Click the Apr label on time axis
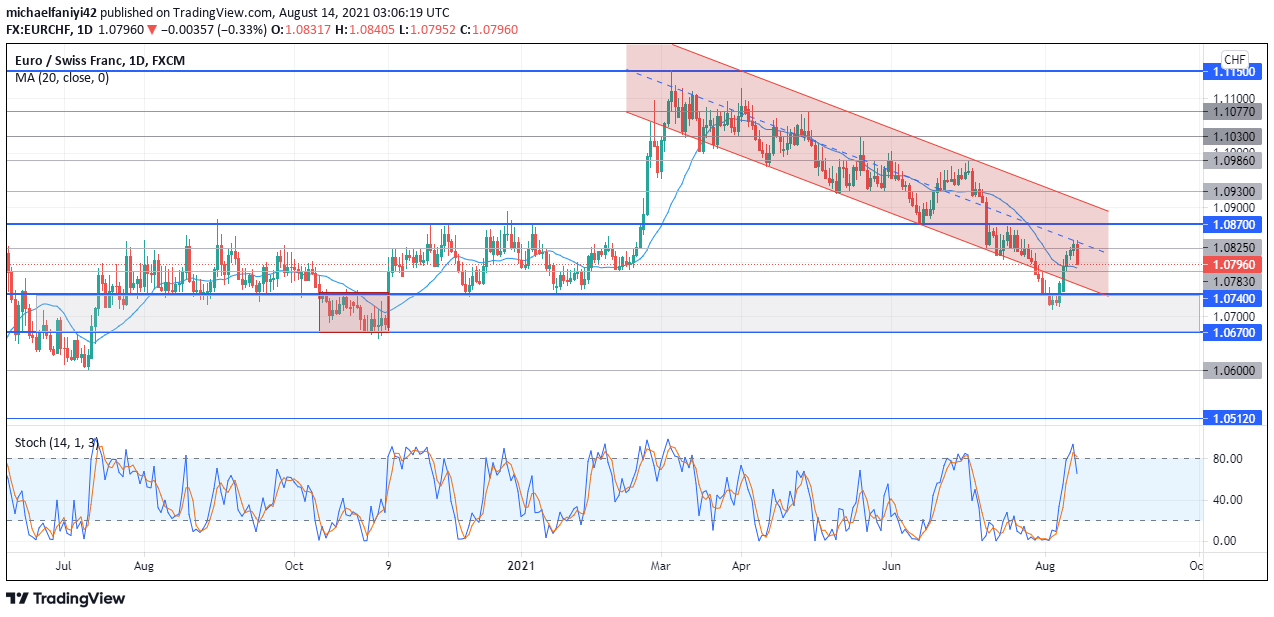The width and height of the screenshot is (1274, 617). coord(741,566)
